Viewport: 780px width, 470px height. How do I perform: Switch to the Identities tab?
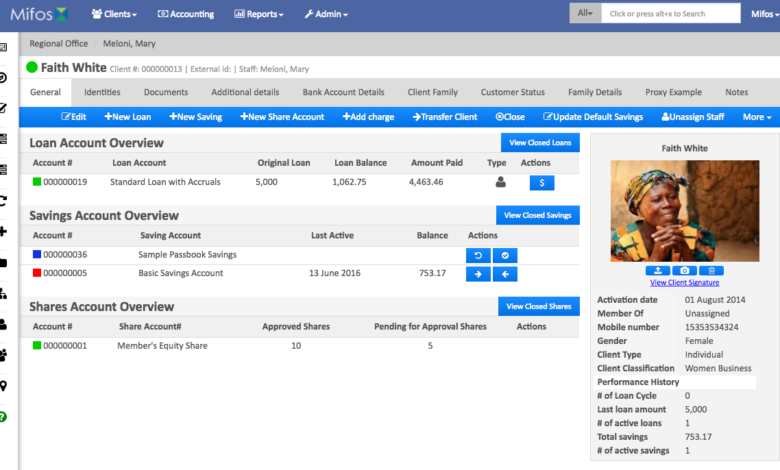(x=102, y=92)
